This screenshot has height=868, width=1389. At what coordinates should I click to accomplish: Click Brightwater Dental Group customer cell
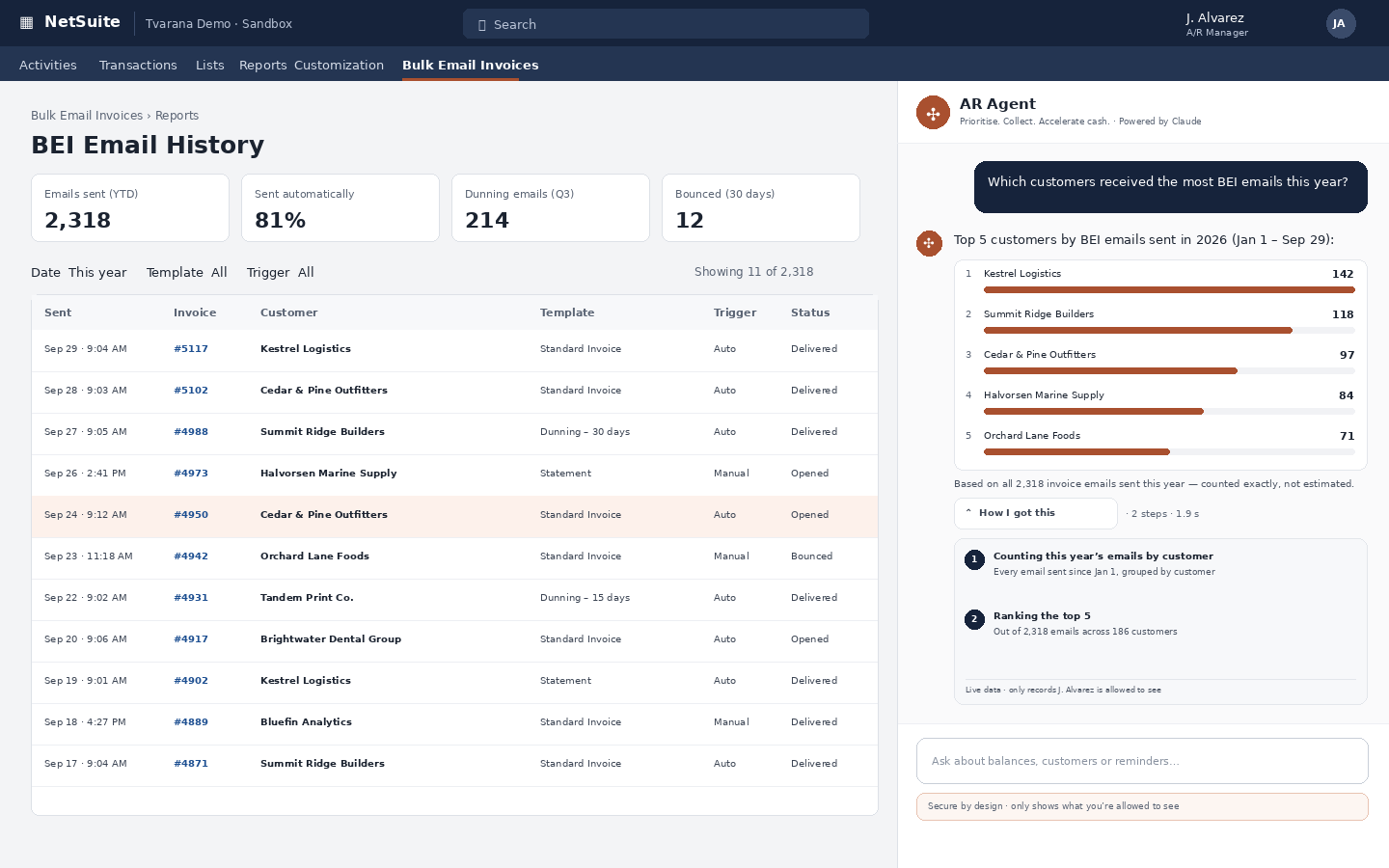[x=331, y=639]
